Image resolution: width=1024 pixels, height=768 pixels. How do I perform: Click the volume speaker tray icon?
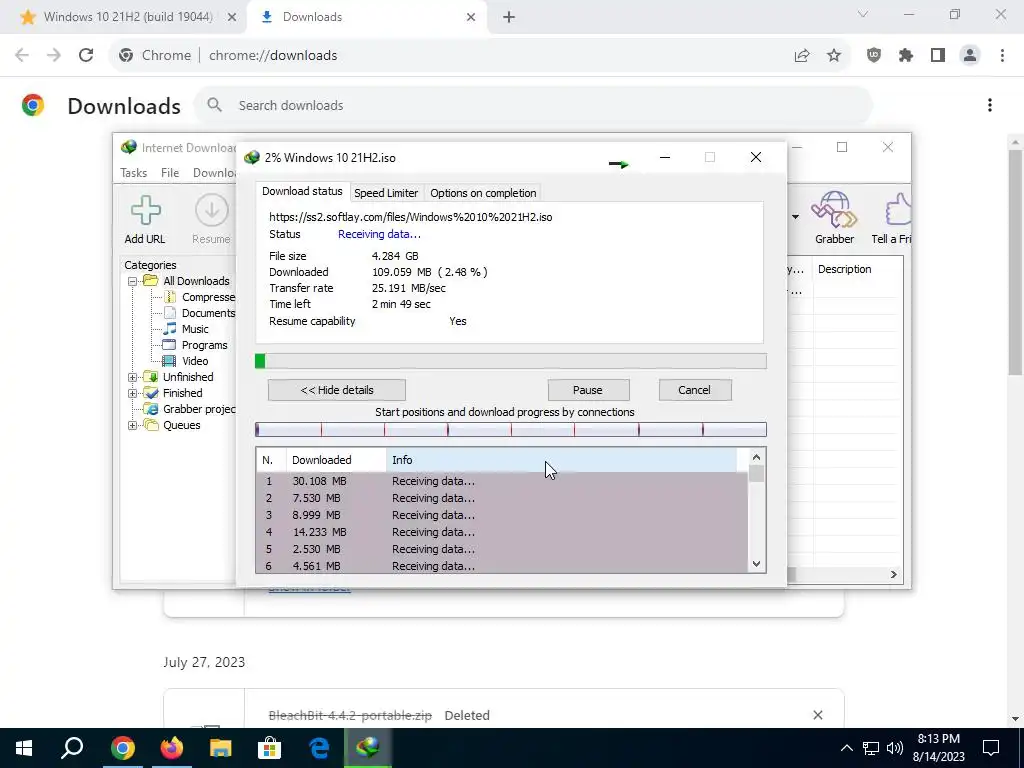click(895, 748)
